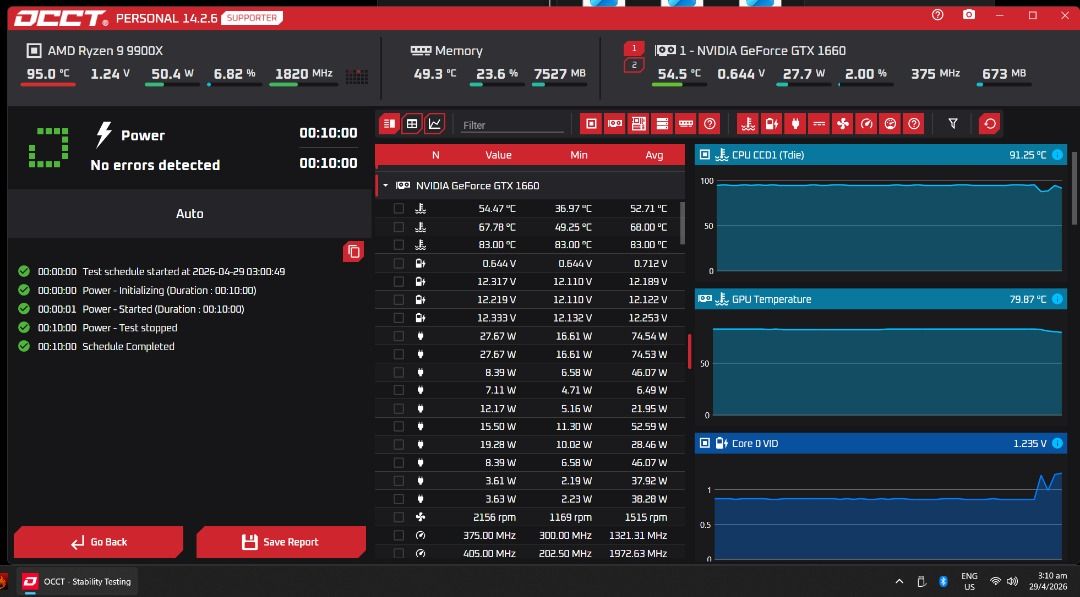Switch to the graph view mode icon
The image size is (1080, 597).
(435, 124)
